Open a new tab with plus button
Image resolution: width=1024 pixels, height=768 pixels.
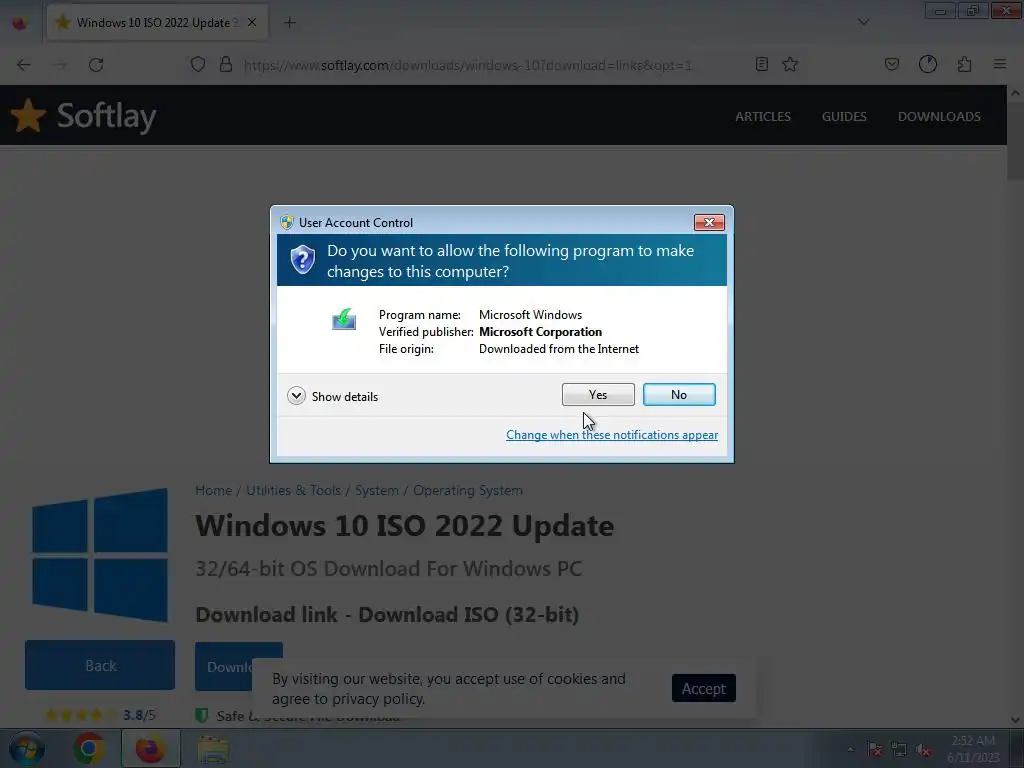289,23
